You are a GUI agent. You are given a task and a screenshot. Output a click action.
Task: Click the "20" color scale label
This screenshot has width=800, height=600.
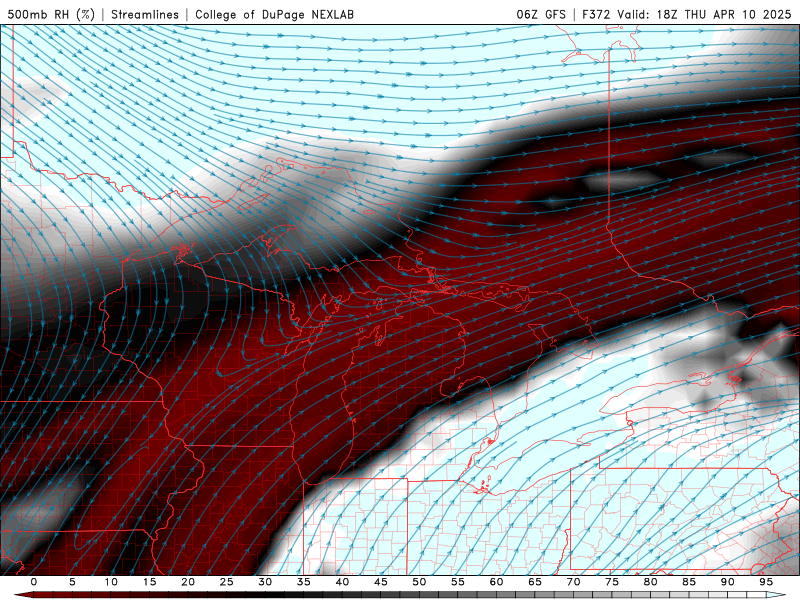(188, 582)
